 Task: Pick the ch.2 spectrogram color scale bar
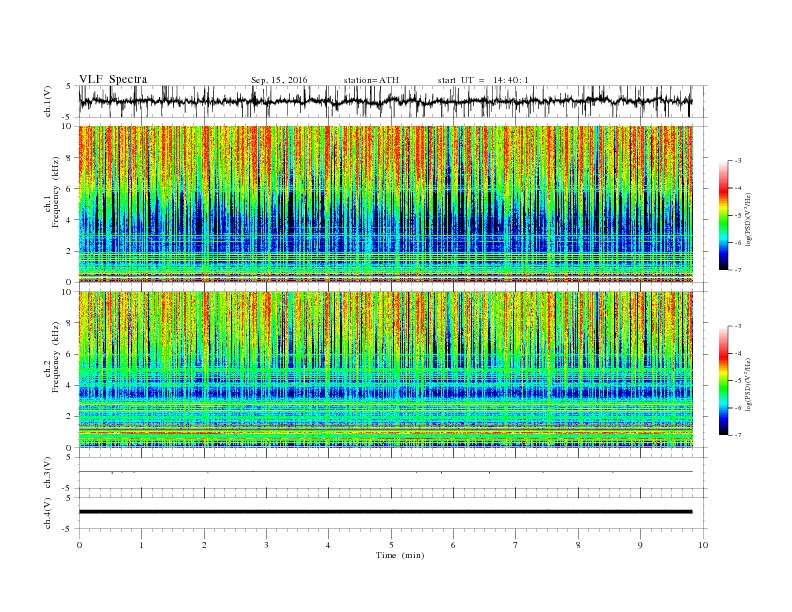[x=723, y=380]
